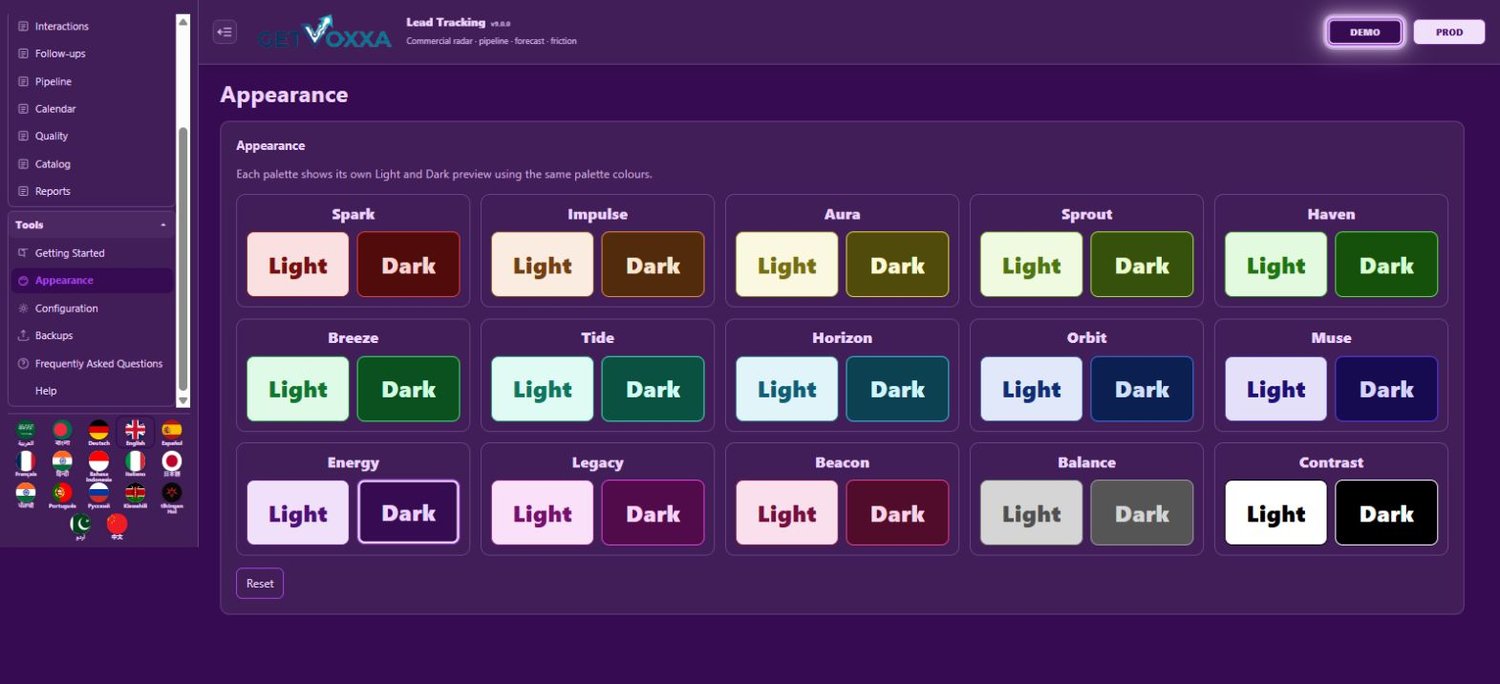Viewport: 1500px width, 684px height.
Task: Select the Japanese flag language
Action: (x=172, y=464)
